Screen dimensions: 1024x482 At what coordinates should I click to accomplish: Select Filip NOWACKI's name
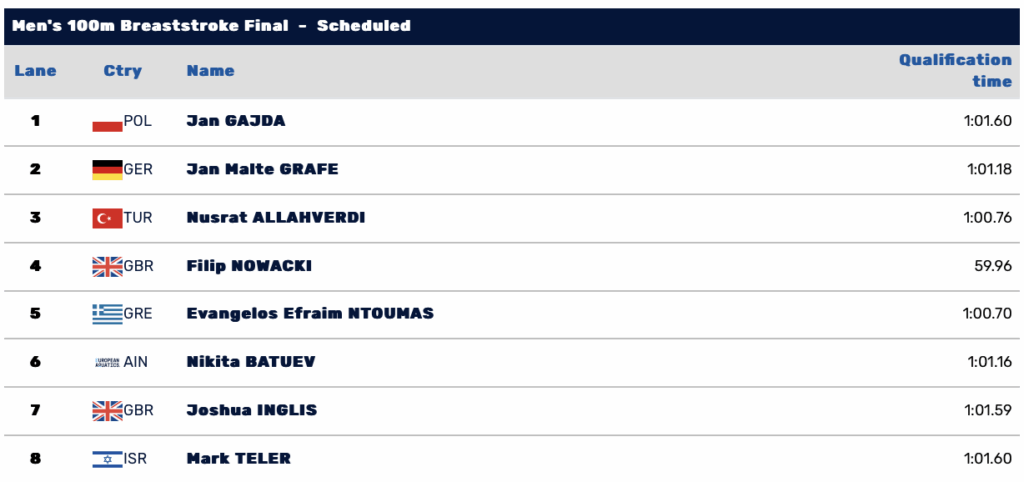pyautogui.click(x=249, y=266)
